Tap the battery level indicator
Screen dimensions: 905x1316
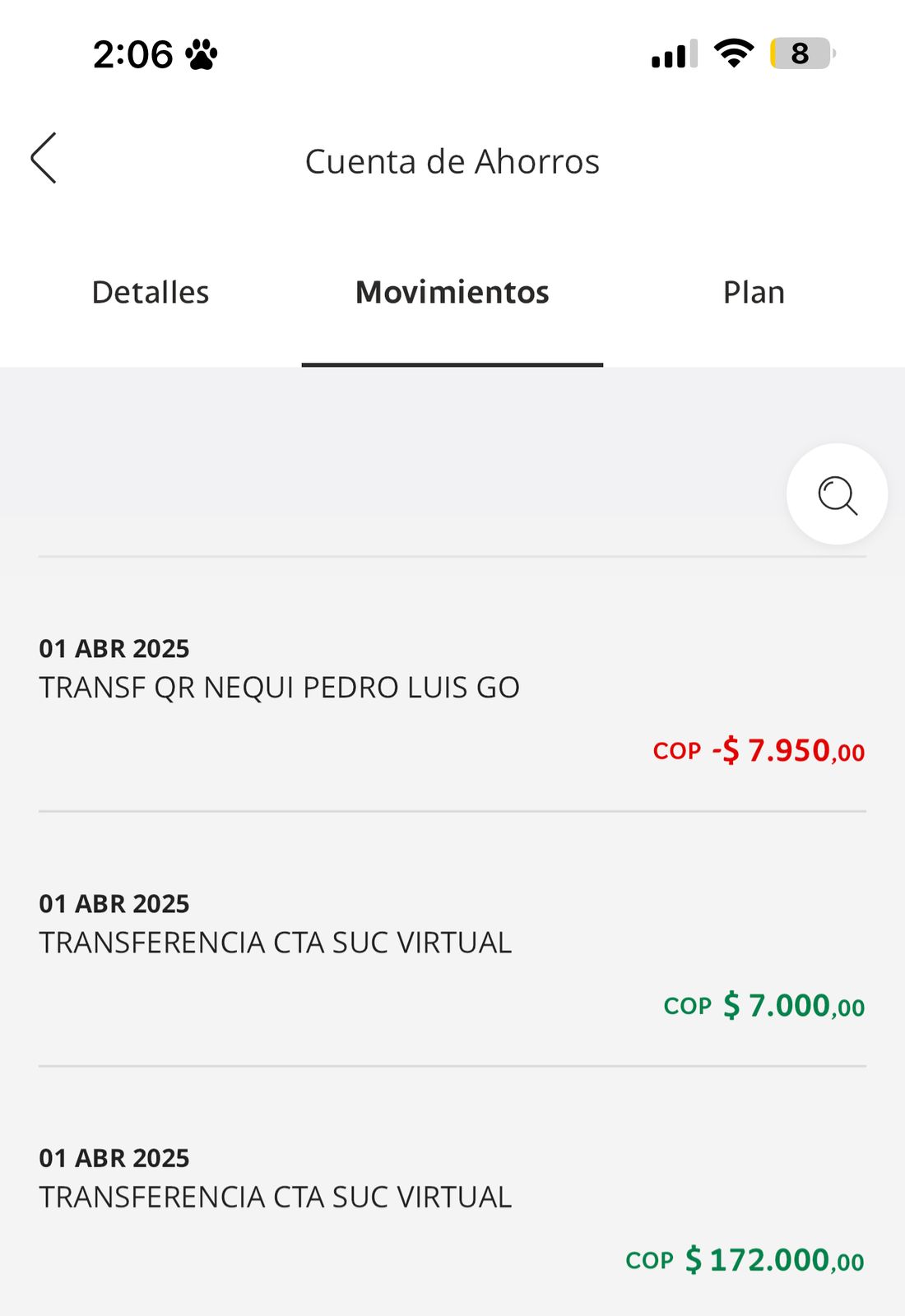coord(801,53)
